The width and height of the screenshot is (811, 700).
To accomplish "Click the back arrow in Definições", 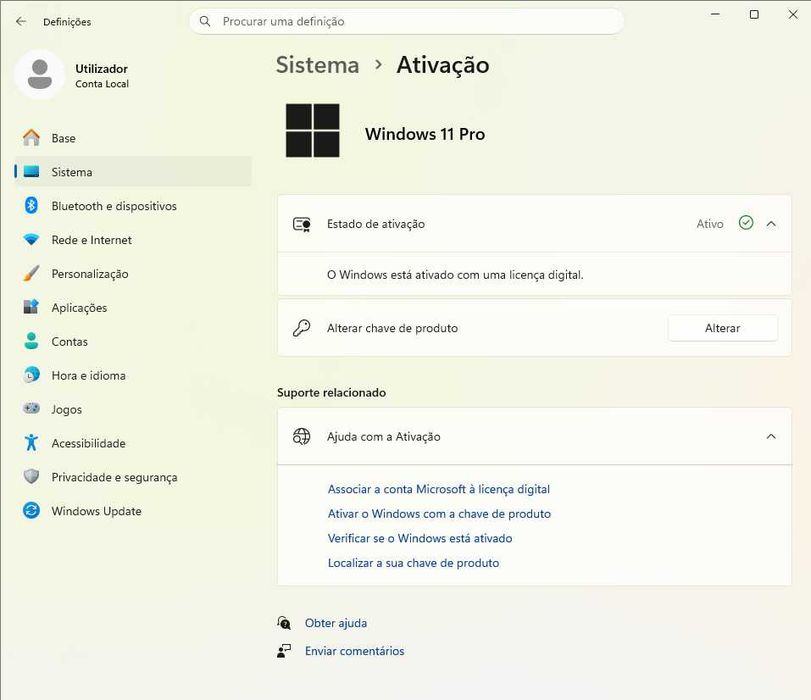I will (x=21, y=21).
